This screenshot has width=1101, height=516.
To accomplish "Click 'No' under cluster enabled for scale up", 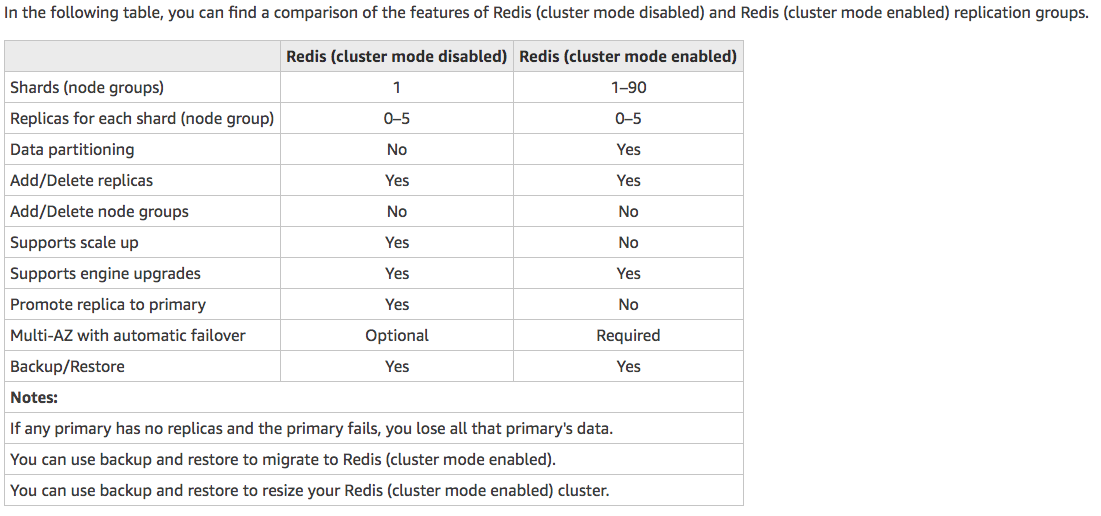I will 628,243.
